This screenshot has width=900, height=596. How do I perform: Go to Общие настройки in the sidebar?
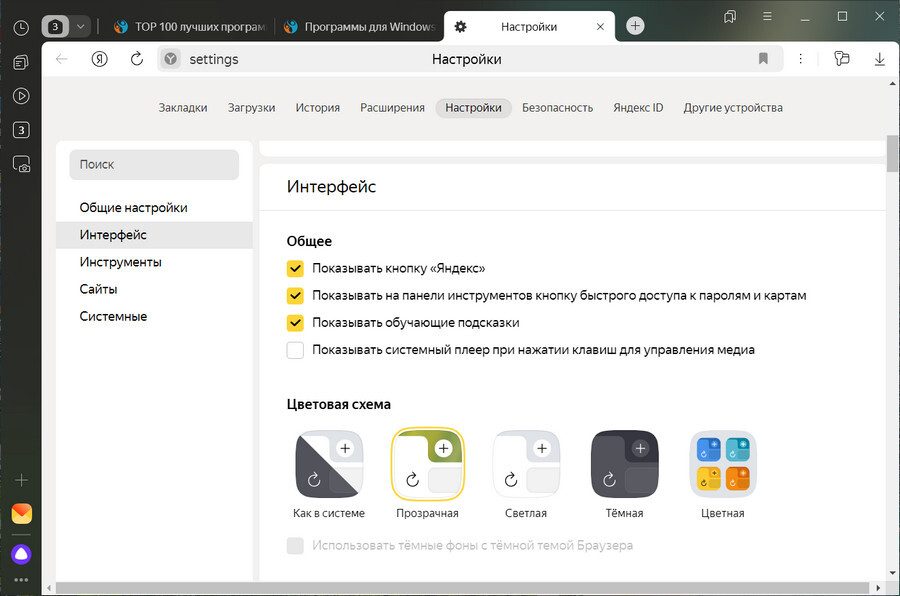tap(154, 208)
